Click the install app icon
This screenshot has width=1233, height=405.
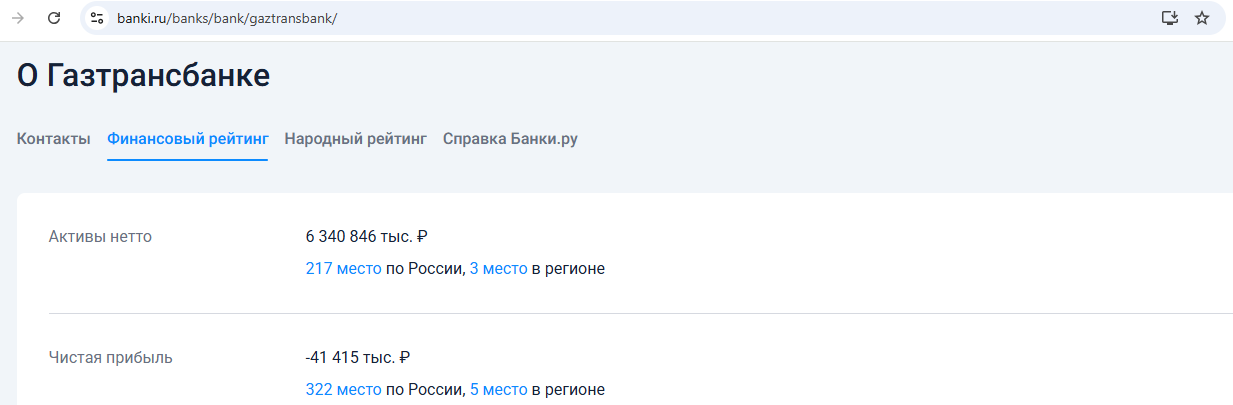(1169, 18)
